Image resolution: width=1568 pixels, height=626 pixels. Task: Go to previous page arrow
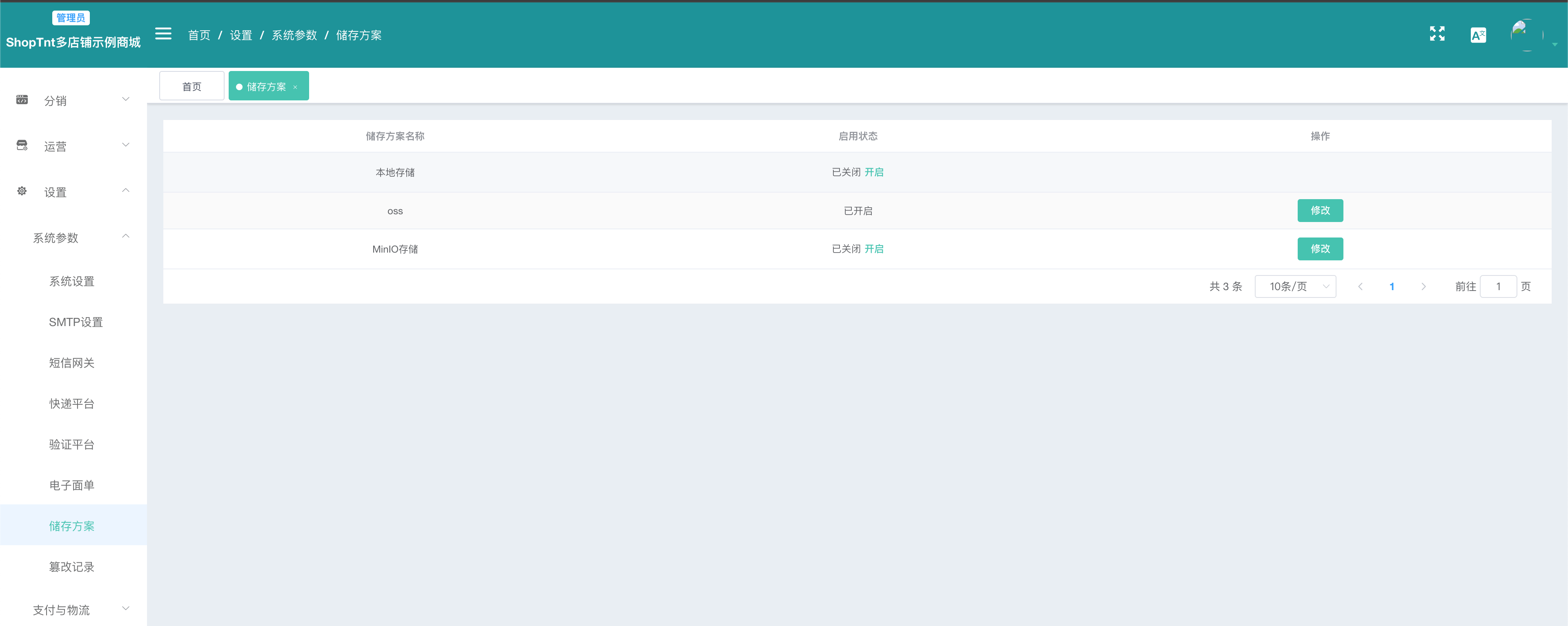[1360, 286]
